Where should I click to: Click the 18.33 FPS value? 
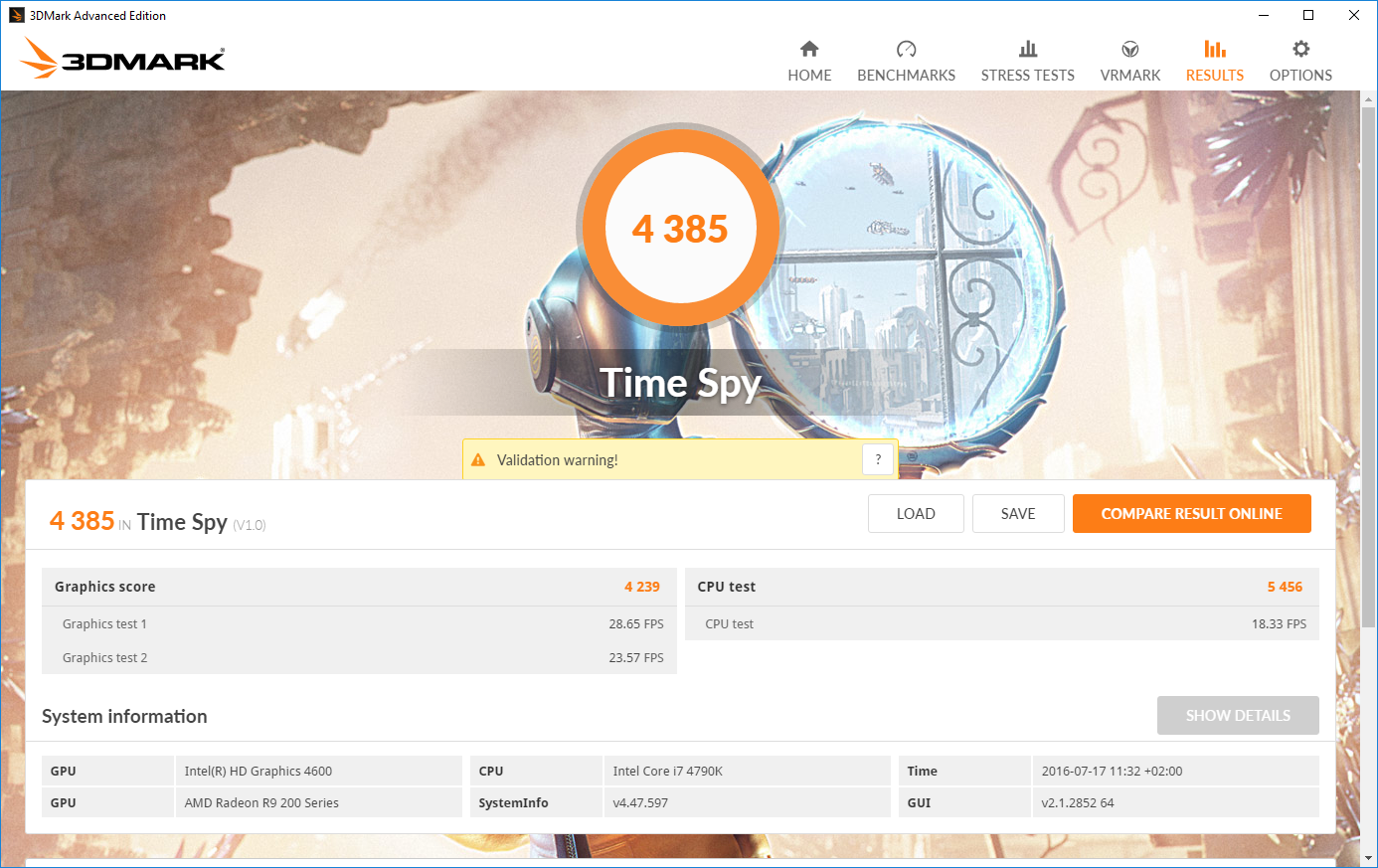1279,624
